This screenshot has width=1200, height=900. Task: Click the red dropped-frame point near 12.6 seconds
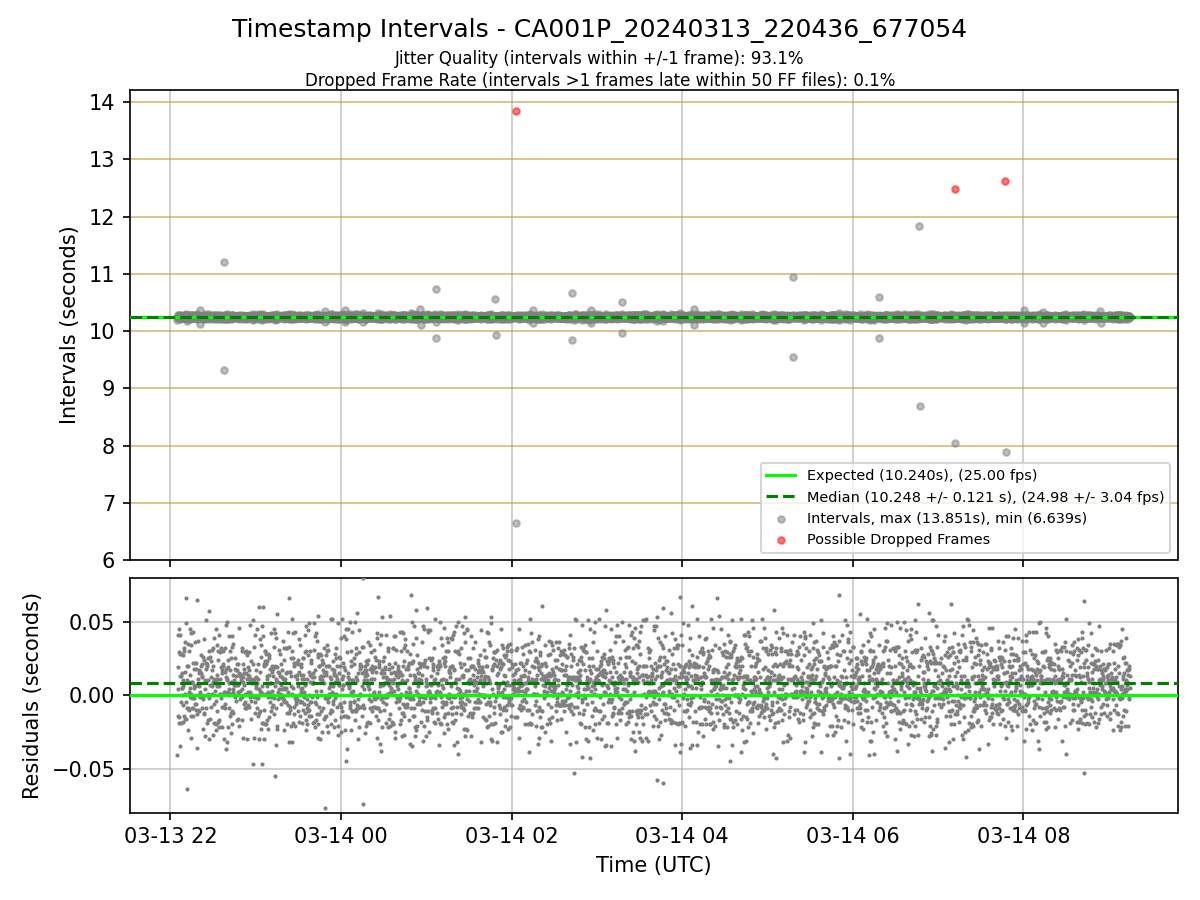[1005, 181]
